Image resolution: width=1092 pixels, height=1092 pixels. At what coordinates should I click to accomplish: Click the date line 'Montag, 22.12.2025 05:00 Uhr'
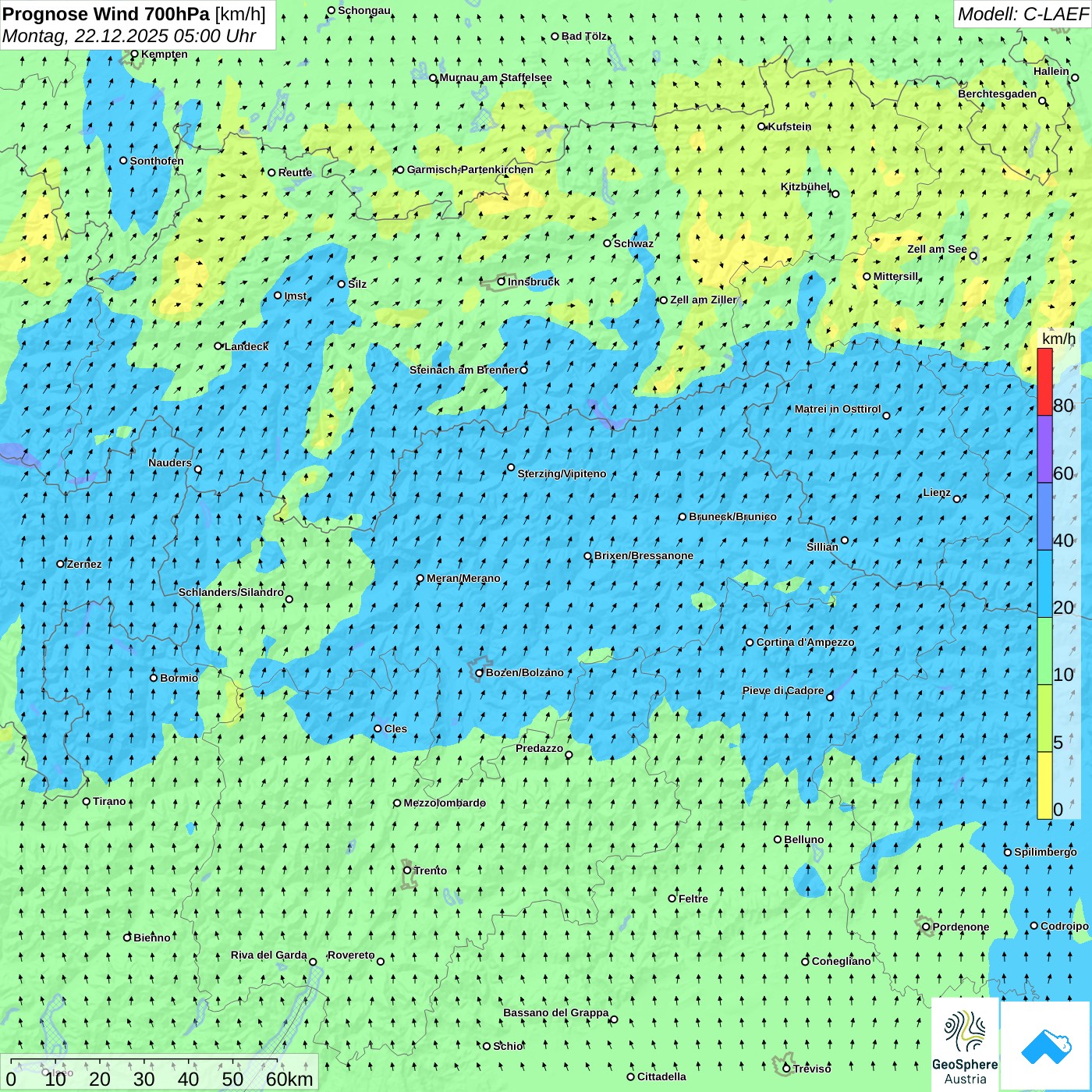(x=129, y=36)
